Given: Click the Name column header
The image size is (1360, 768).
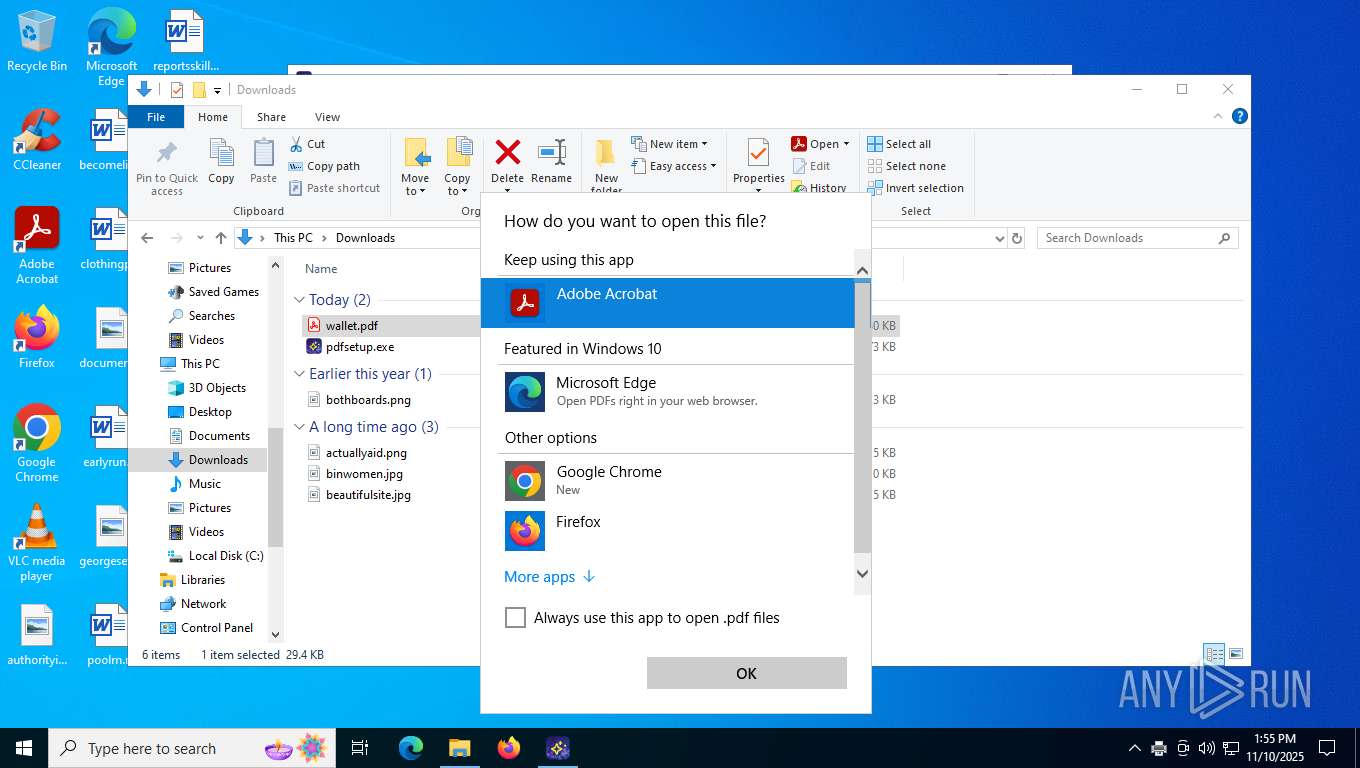Looking at the screenshot, I should (321, 269).
